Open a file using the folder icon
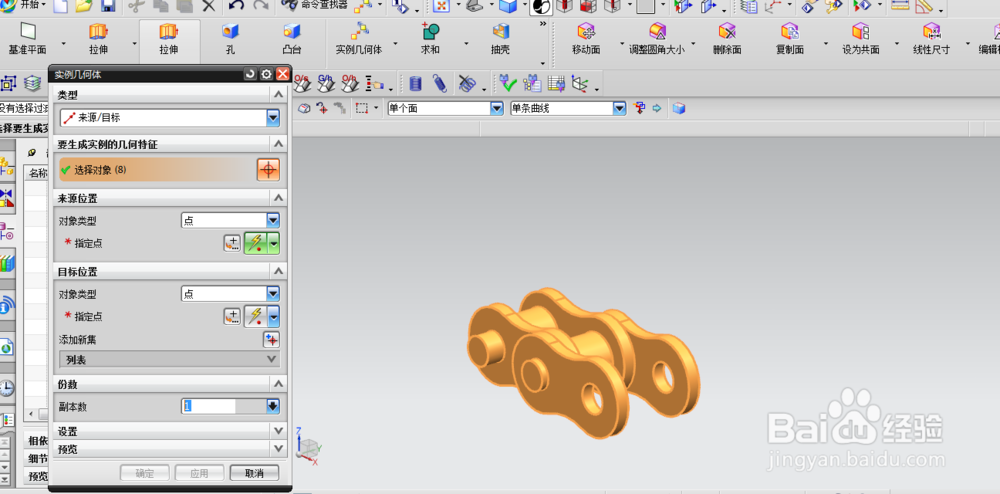Viewport: 1000px width, 494px height. [x=84, y=6]
